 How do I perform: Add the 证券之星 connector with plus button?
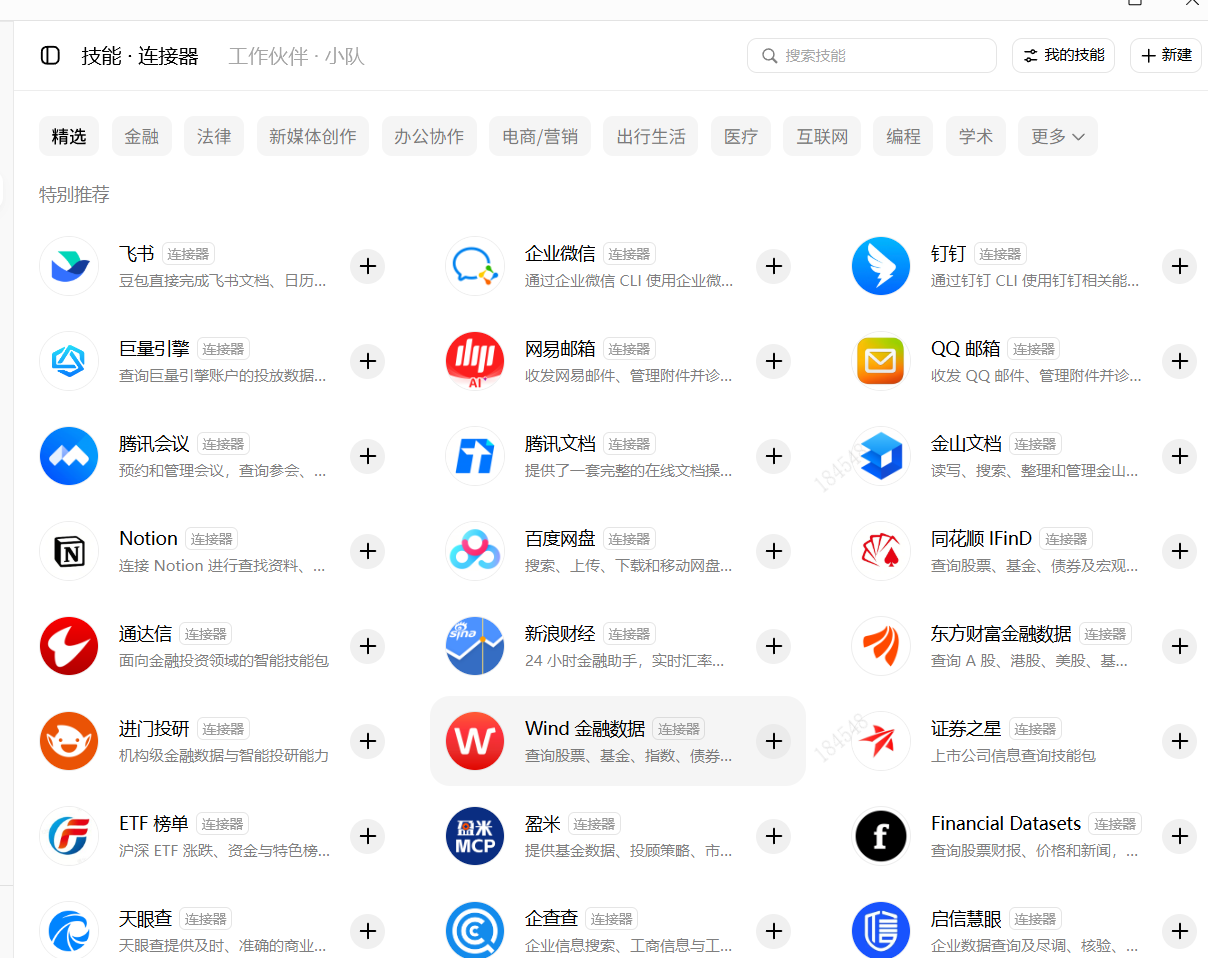point(1180,741)
